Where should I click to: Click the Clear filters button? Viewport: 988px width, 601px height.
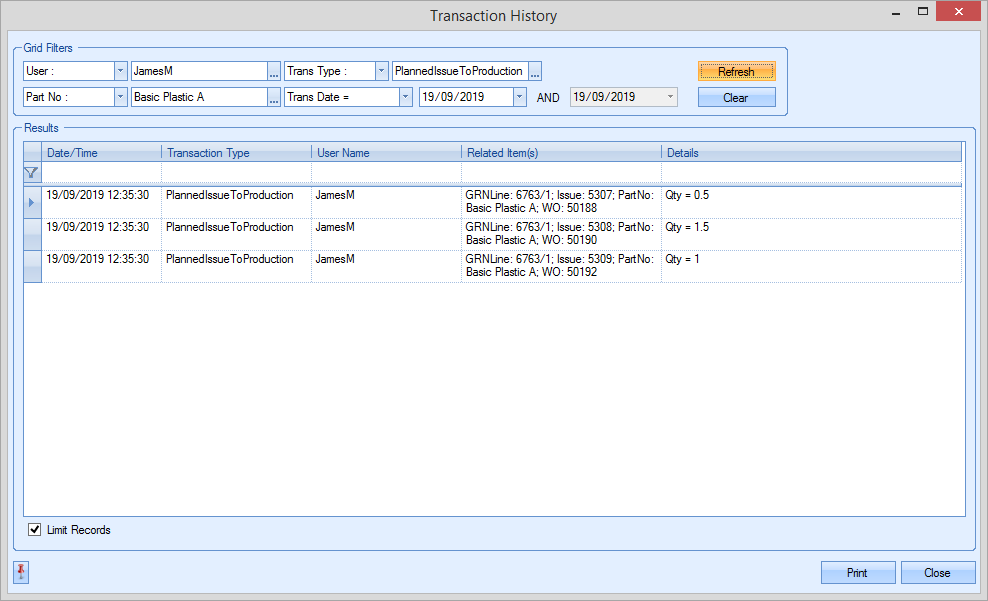[x=736, y=98]
